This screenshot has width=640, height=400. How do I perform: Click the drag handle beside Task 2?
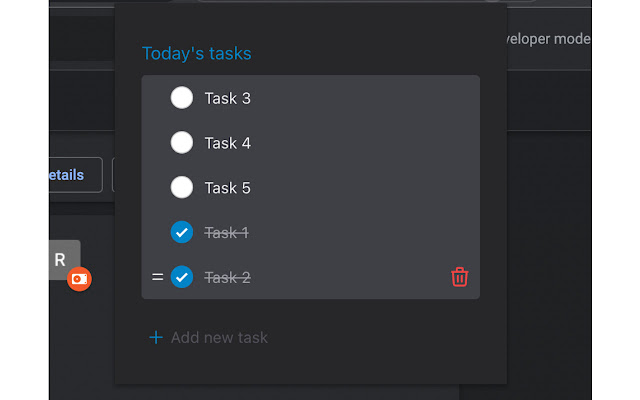[157, 277]
